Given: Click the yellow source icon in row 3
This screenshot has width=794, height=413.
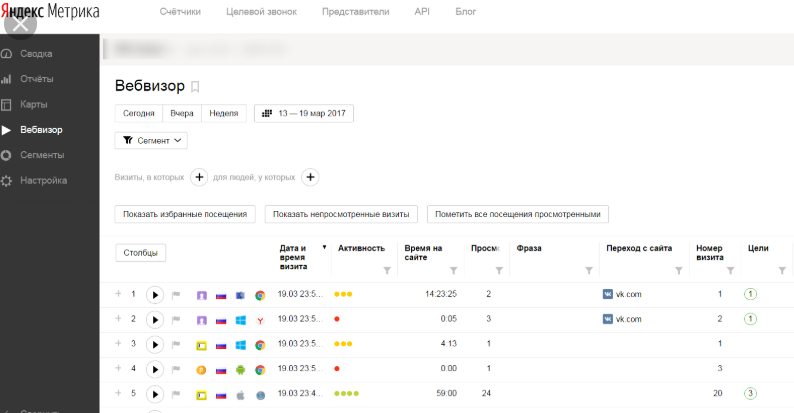Looking at the screenshot, I should click(x=202, y=345).
